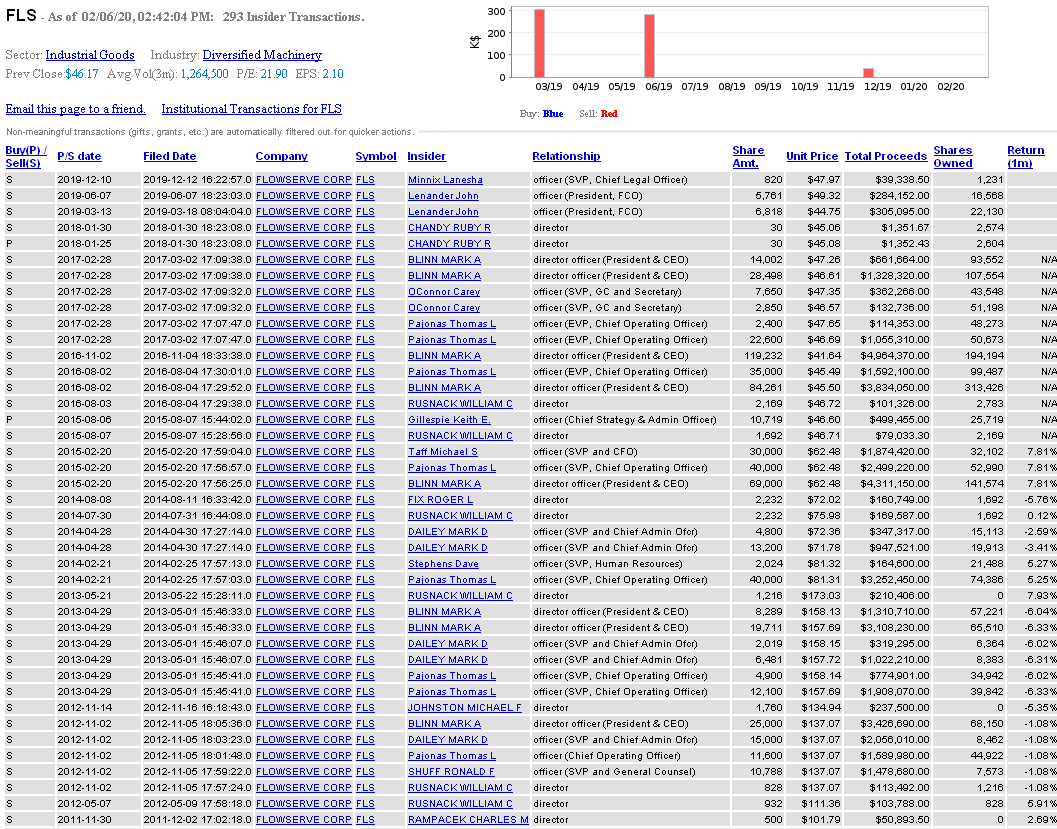Select relationship text 'officer (SVP, Human Resources)'
Image resolution: width=1057 pixels, height=829 pixels.
[x=607, y=563]
